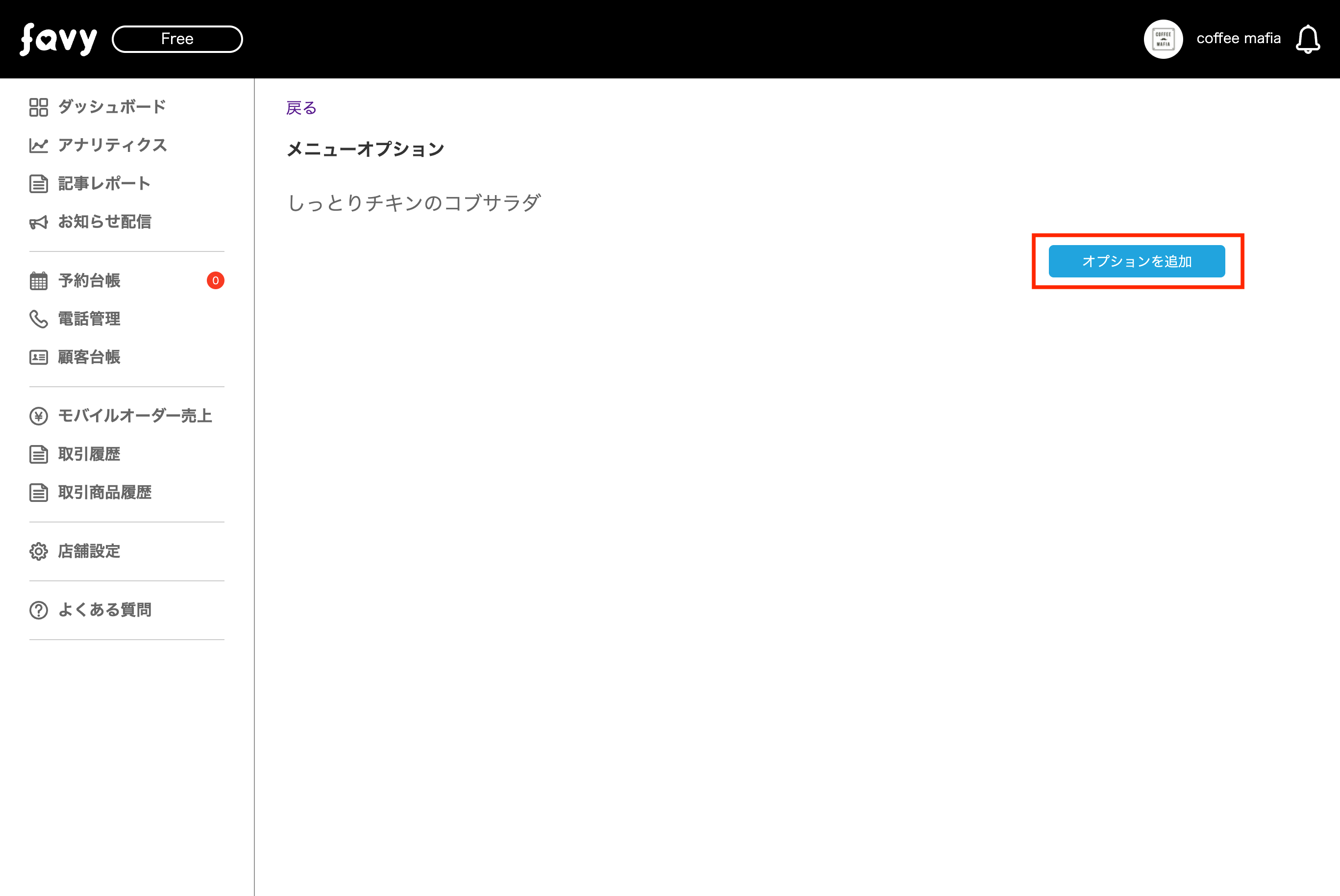Open notifications with the bell icon

click(1308, 39)
